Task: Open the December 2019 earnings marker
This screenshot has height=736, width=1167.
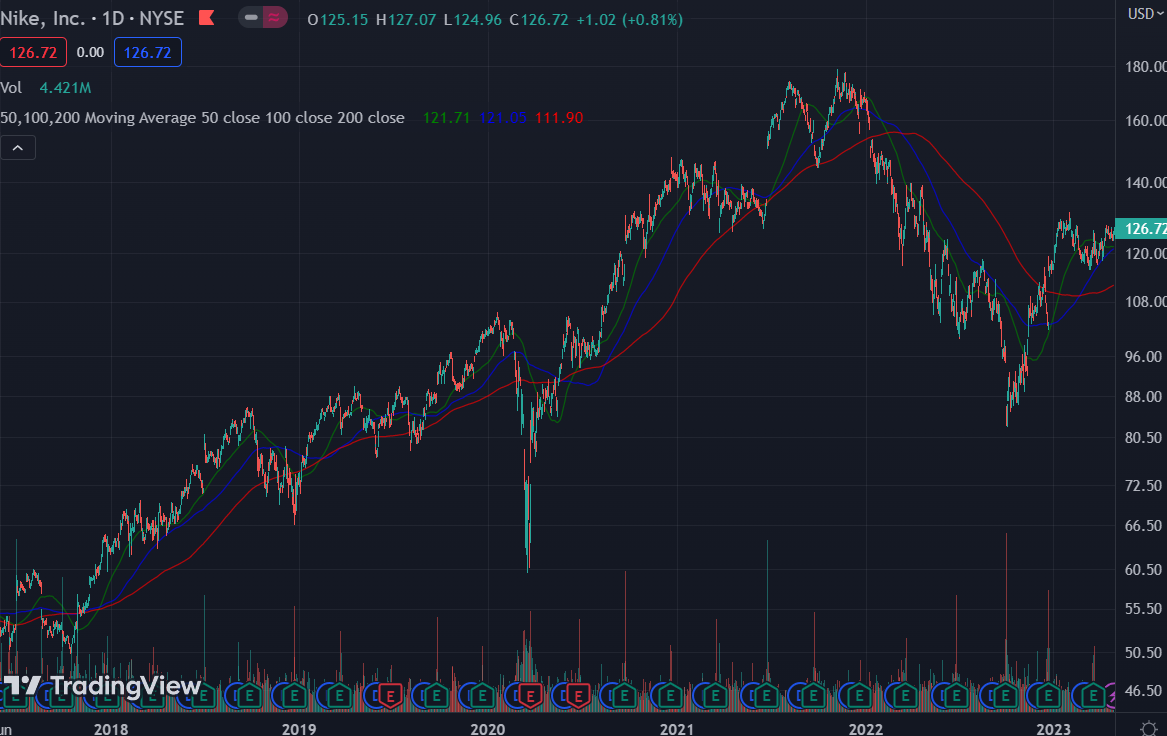Action: pos(482,697)
